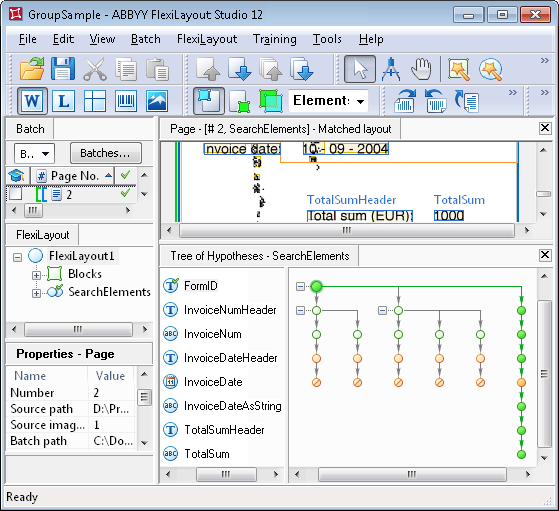Collapse the top green hypothesis node
Image resolution: width=559 pixels, height=511 pixels.
300,286
